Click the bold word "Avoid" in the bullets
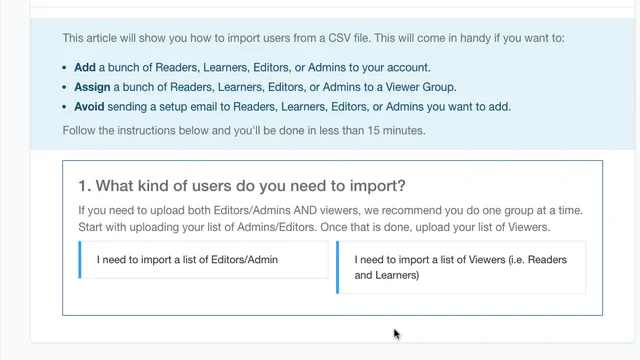640x360 pixels. click(89, 107)
